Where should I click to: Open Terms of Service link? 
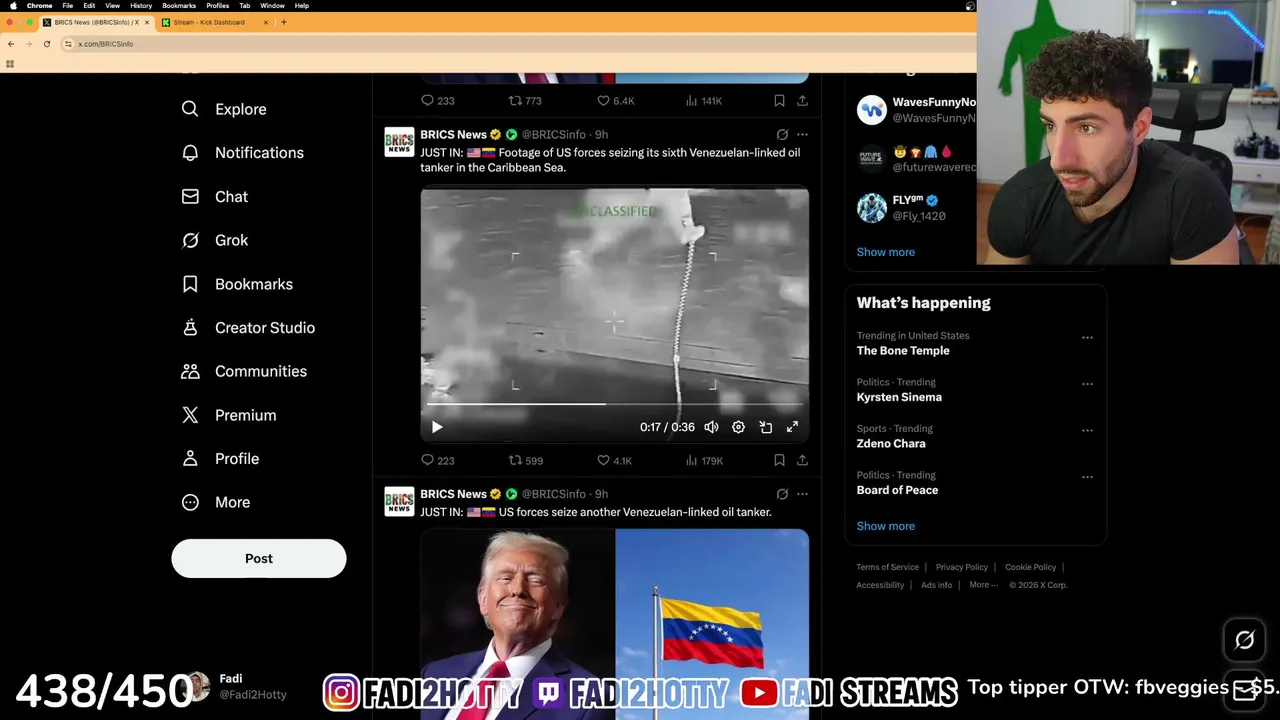coord(887,567)
